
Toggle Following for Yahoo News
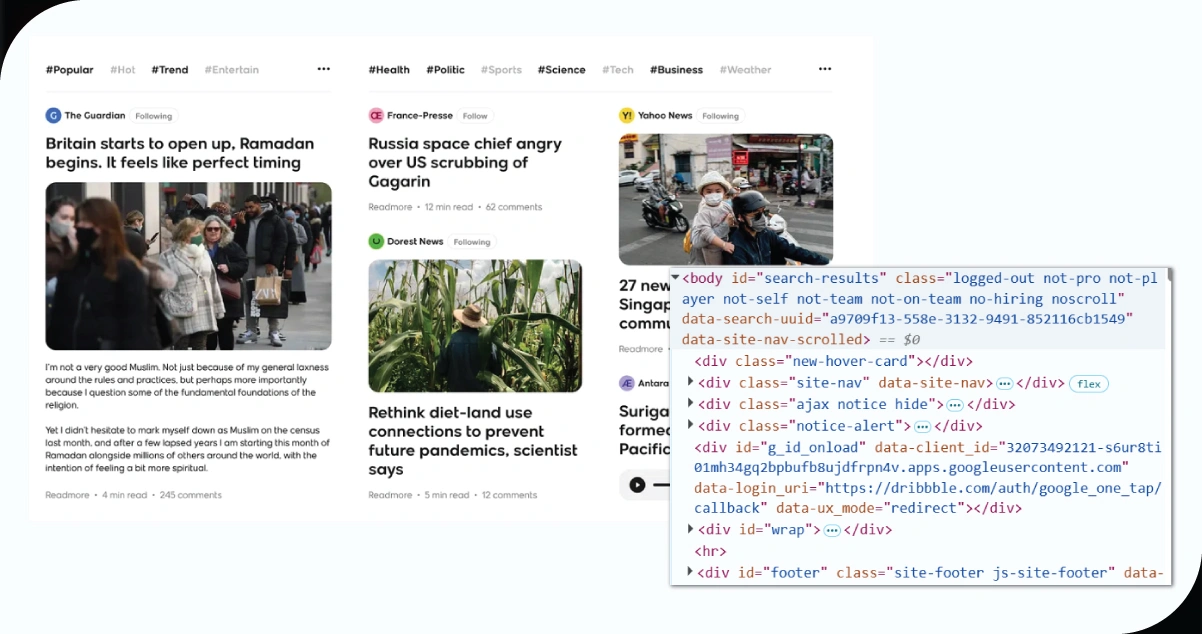tap(720, 116)
